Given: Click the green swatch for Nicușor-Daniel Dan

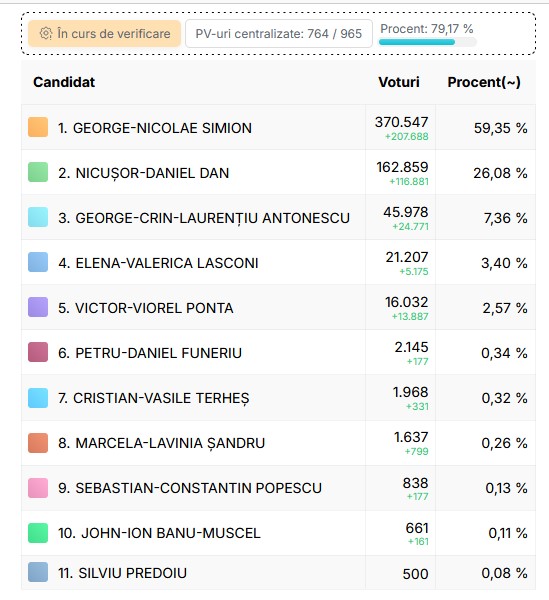Looking at the screenshot, I should [38, 172].
